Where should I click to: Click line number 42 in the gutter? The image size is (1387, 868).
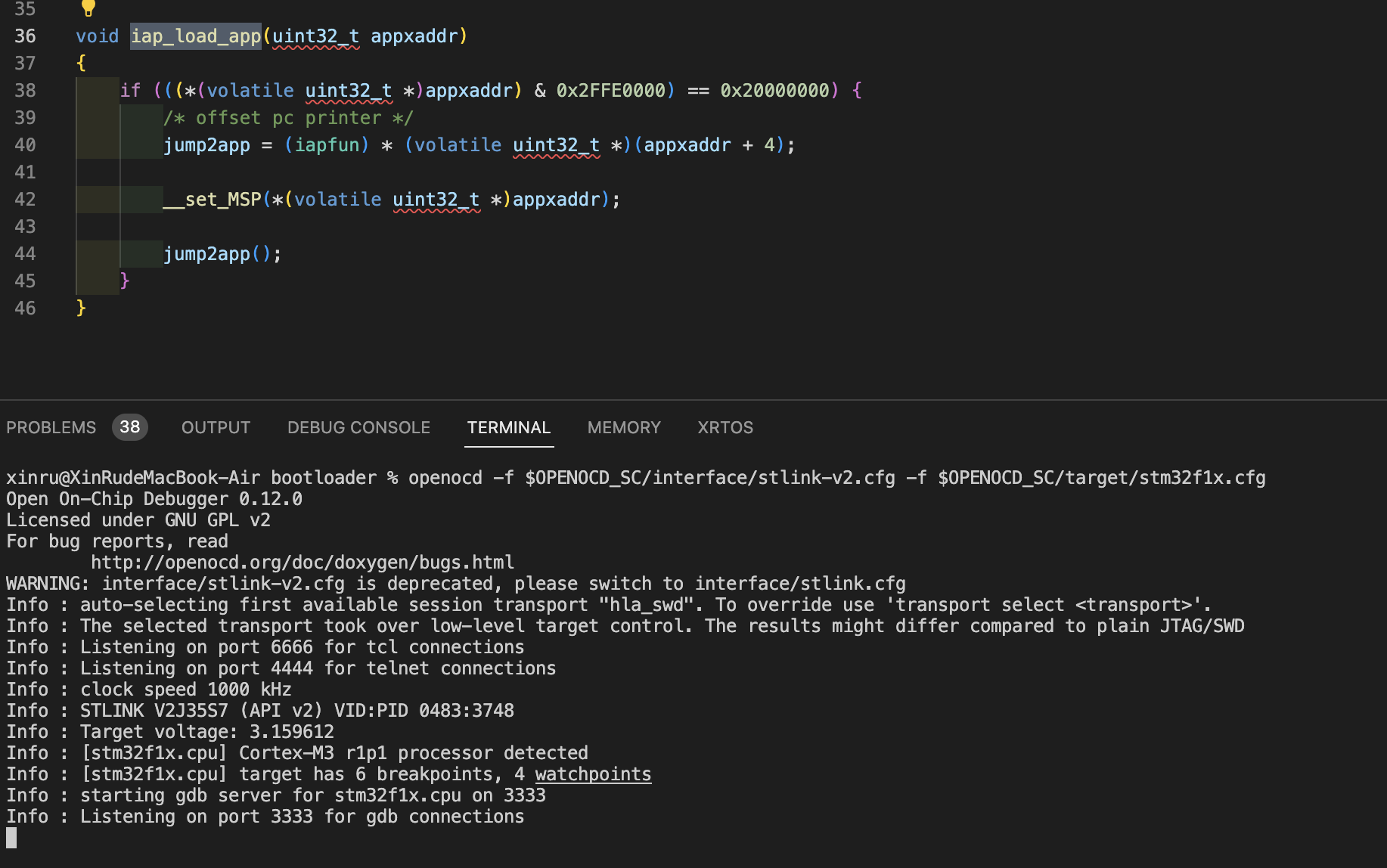[25, 200]
